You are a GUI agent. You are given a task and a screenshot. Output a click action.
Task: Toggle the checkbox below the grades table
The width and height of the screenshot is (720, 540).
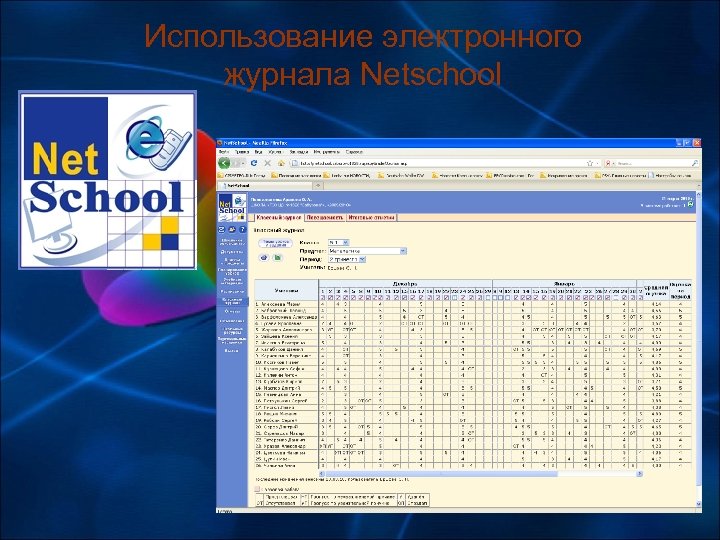click(257, 489)
